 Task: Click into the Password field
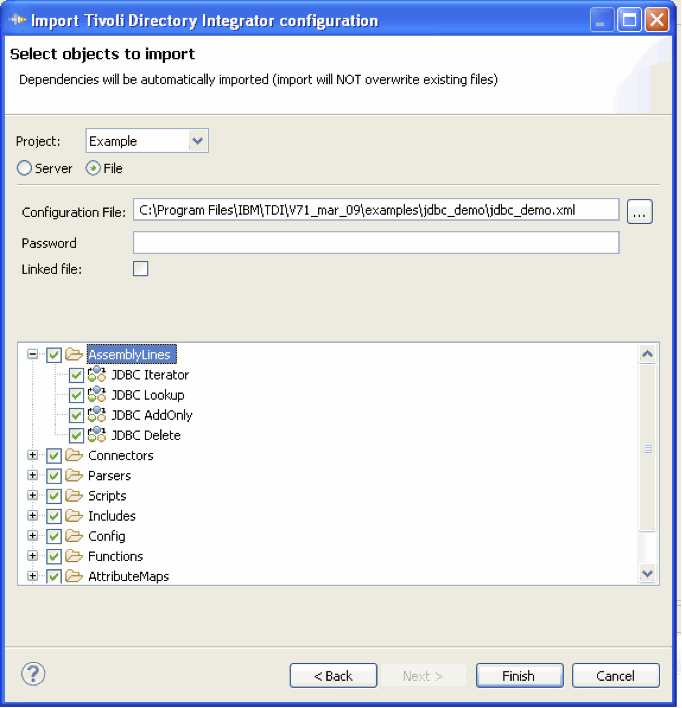pyautogui.click(x=376, y=243)
